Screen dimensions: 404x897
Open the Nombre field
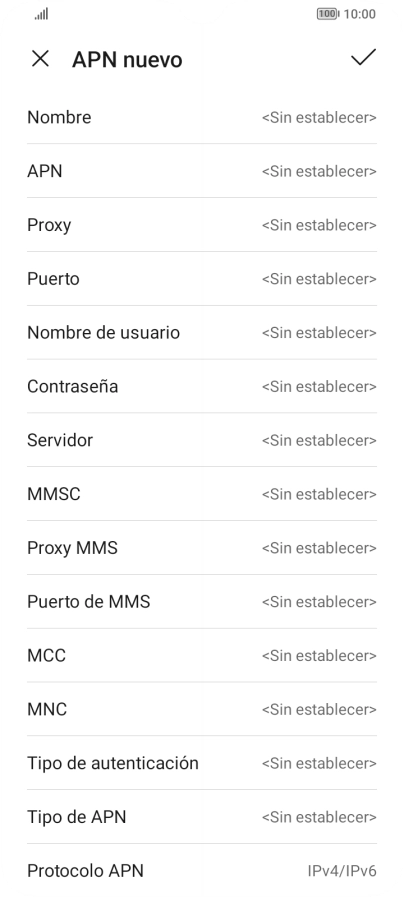click(x=202, y=117)
